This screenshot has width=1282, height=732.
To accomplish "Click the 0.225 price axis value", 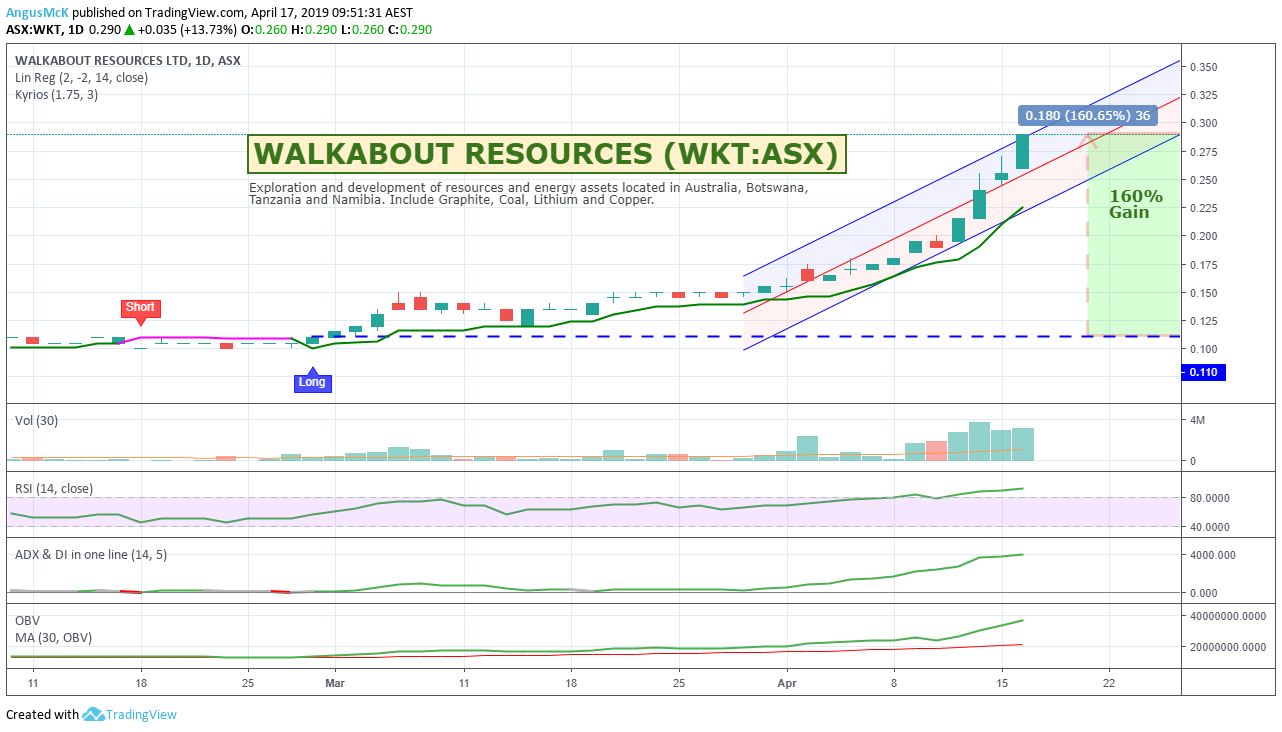I will coord(1203,208).
